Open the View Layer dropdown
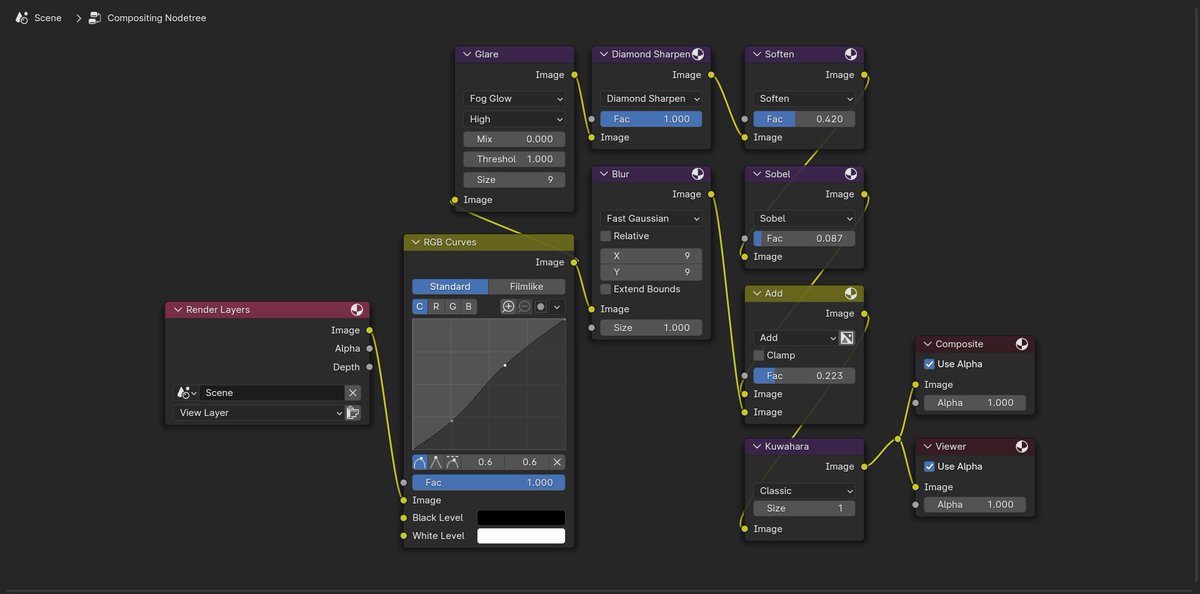This screenshot has height=594, width=1200. point(260,413)
